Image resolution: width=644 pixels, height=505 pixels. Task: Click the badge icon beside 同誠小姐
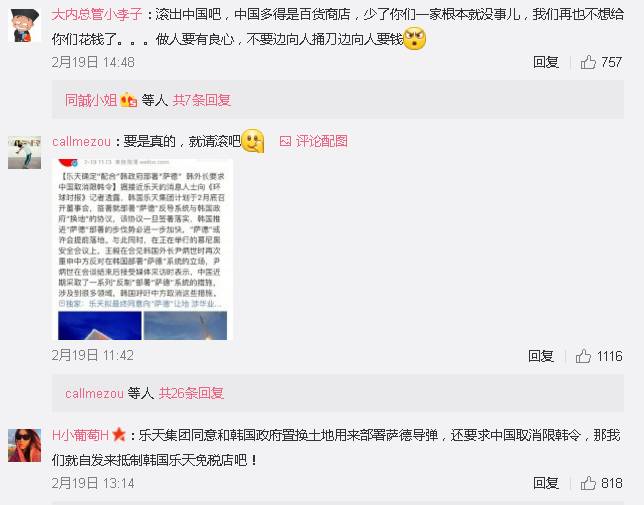129,100
